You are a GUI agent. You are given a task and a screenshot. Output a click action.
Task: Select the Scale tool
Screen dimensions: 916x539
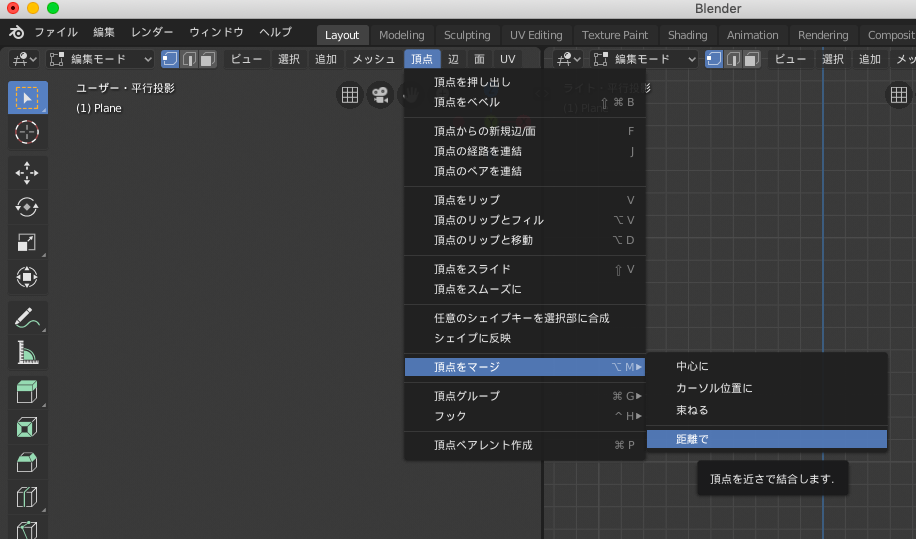[27, 242]
